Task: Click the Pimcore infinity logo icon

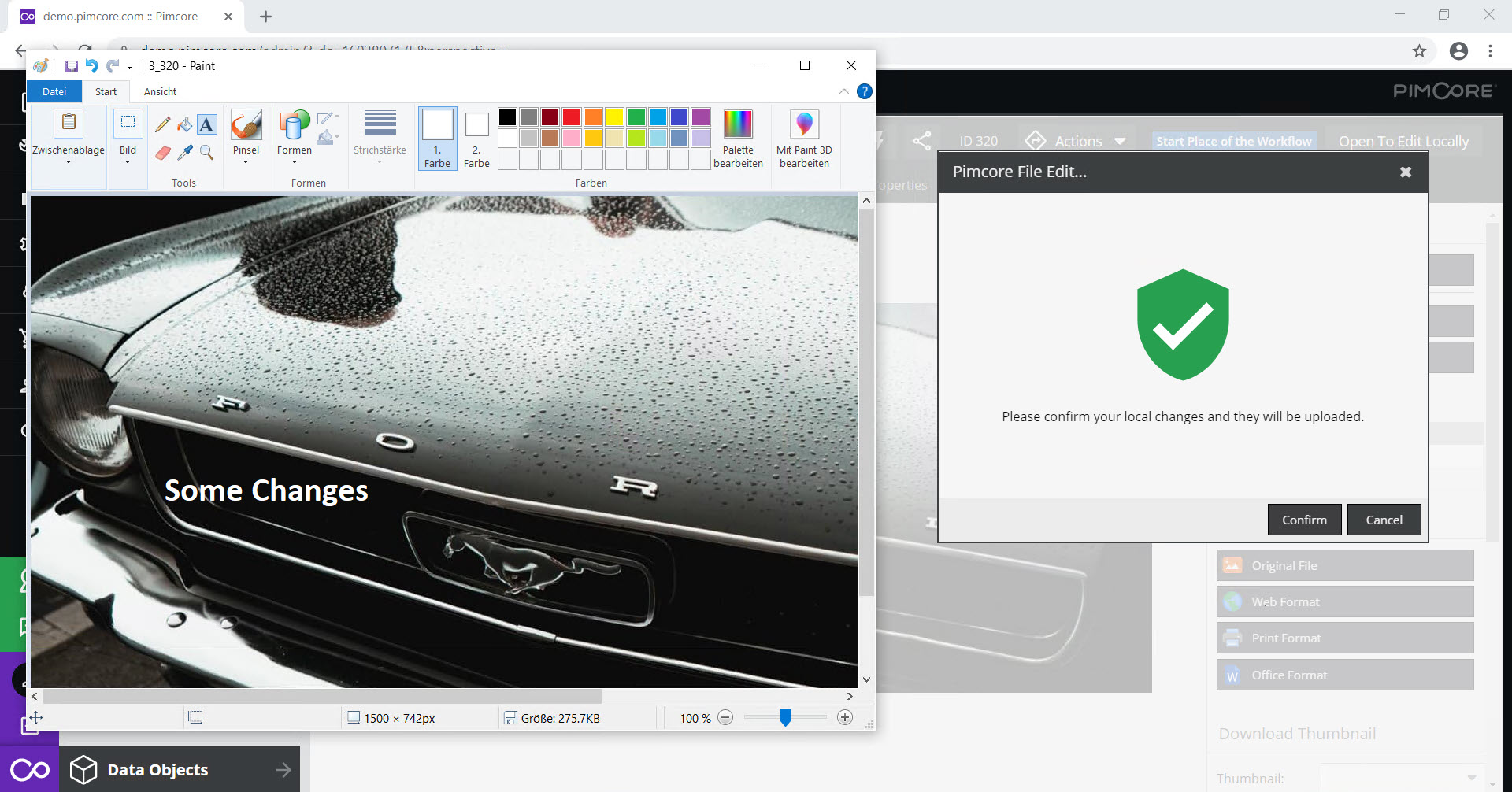Action: point(30,769)
